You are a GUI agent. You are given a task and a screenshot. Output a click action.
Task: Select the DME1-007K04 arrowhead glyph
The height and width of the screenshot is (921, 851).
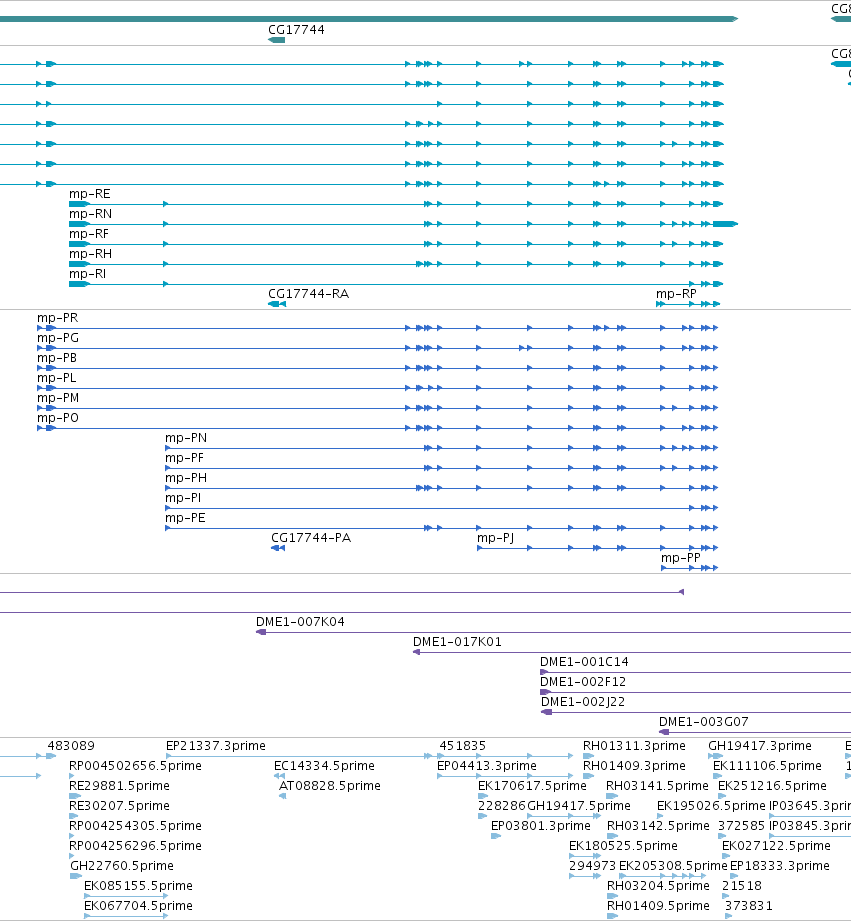tap(261, 632)
